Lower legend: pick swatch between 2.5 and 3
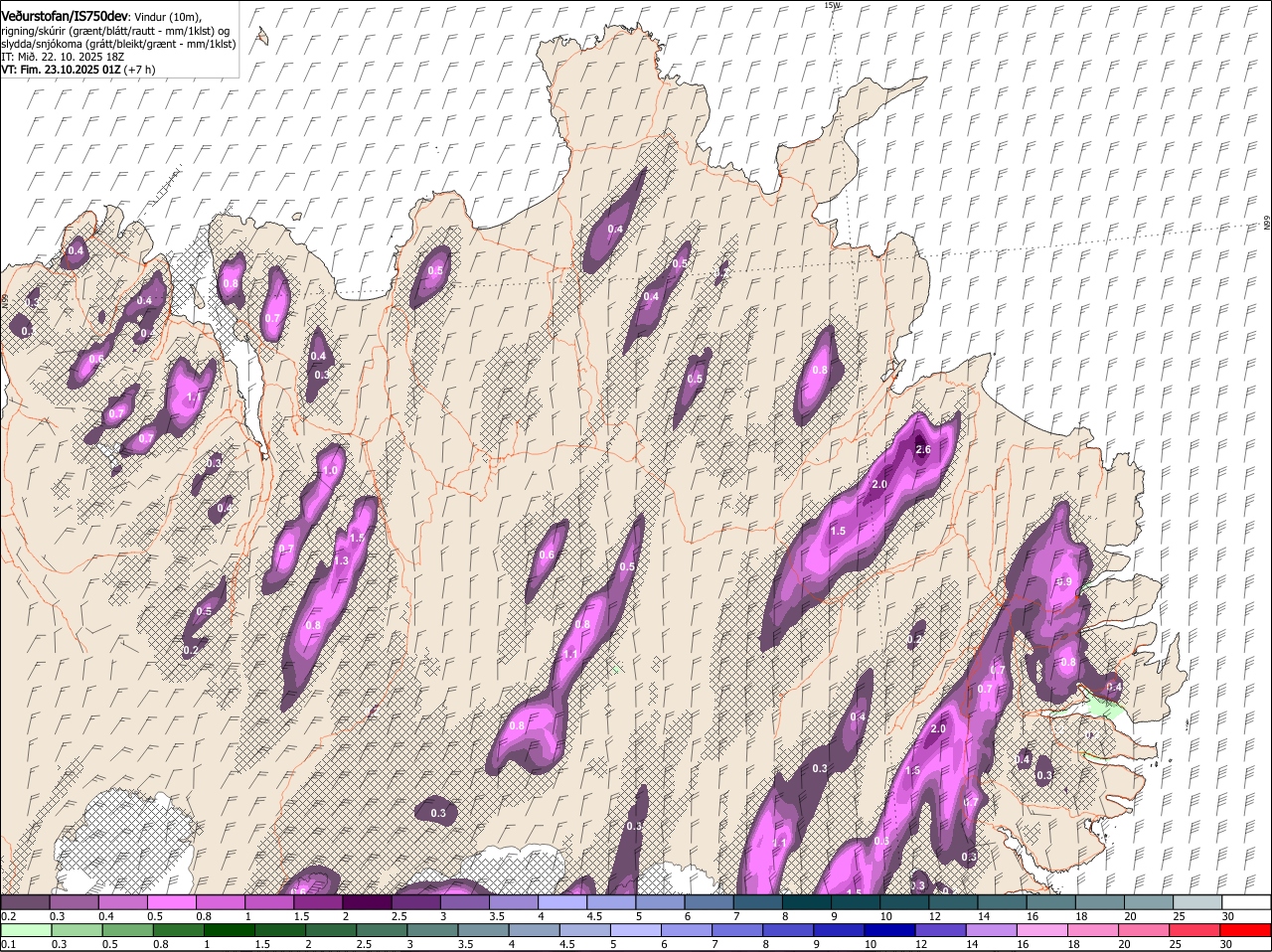The height and width of the screenshot is (952, 1272). click(383, 930)
